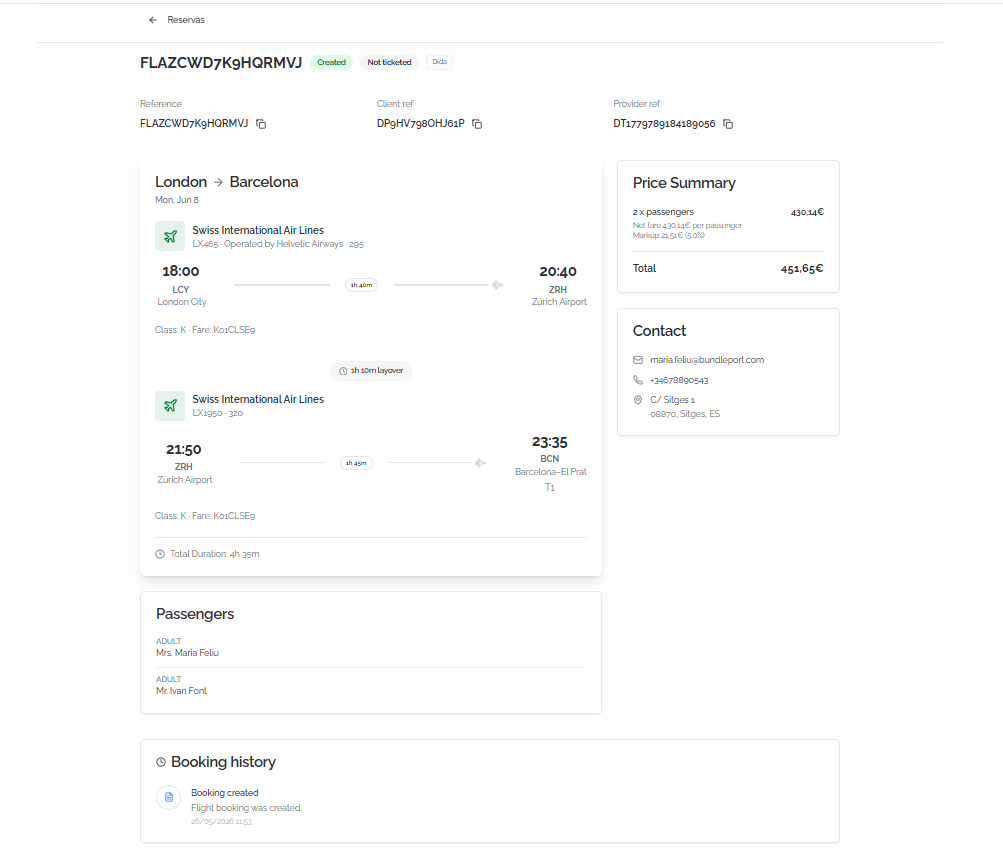Click the Passengers heading
Image resolution: width=1003 pixels, height=852 pixels.
pos(195,614)
